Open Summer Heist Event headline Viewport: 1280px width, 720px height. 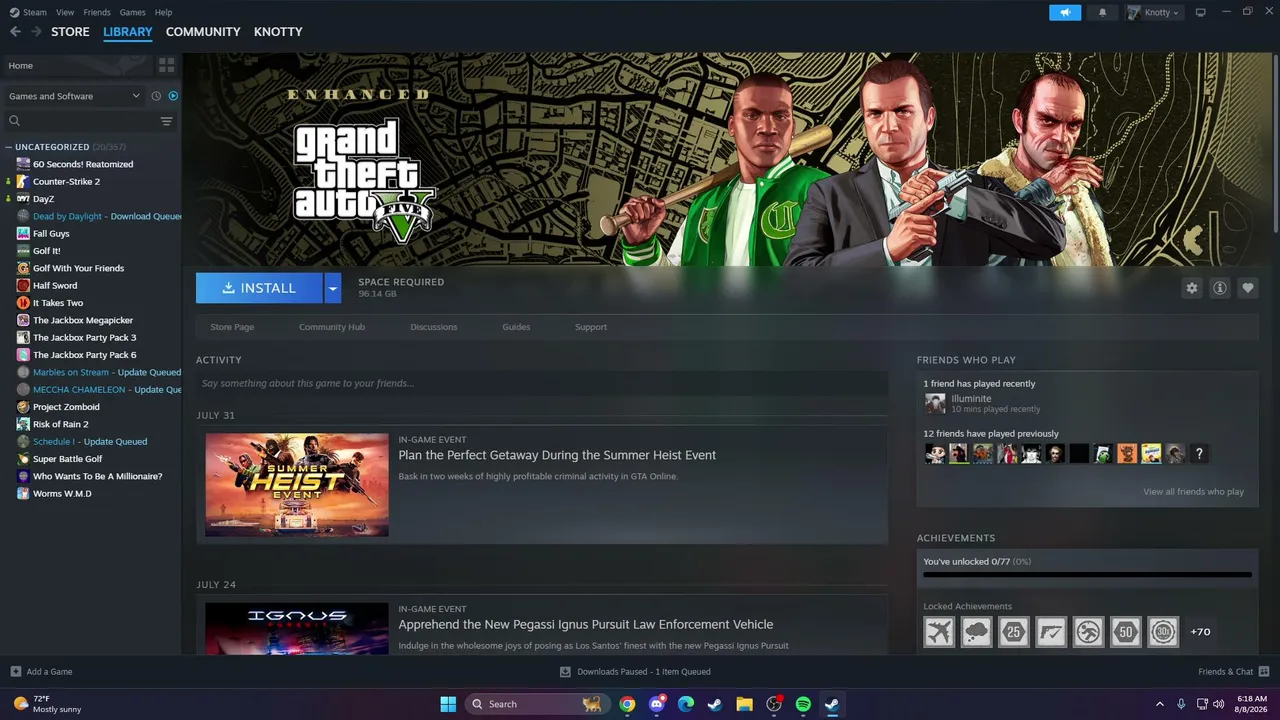click(557, 455)
